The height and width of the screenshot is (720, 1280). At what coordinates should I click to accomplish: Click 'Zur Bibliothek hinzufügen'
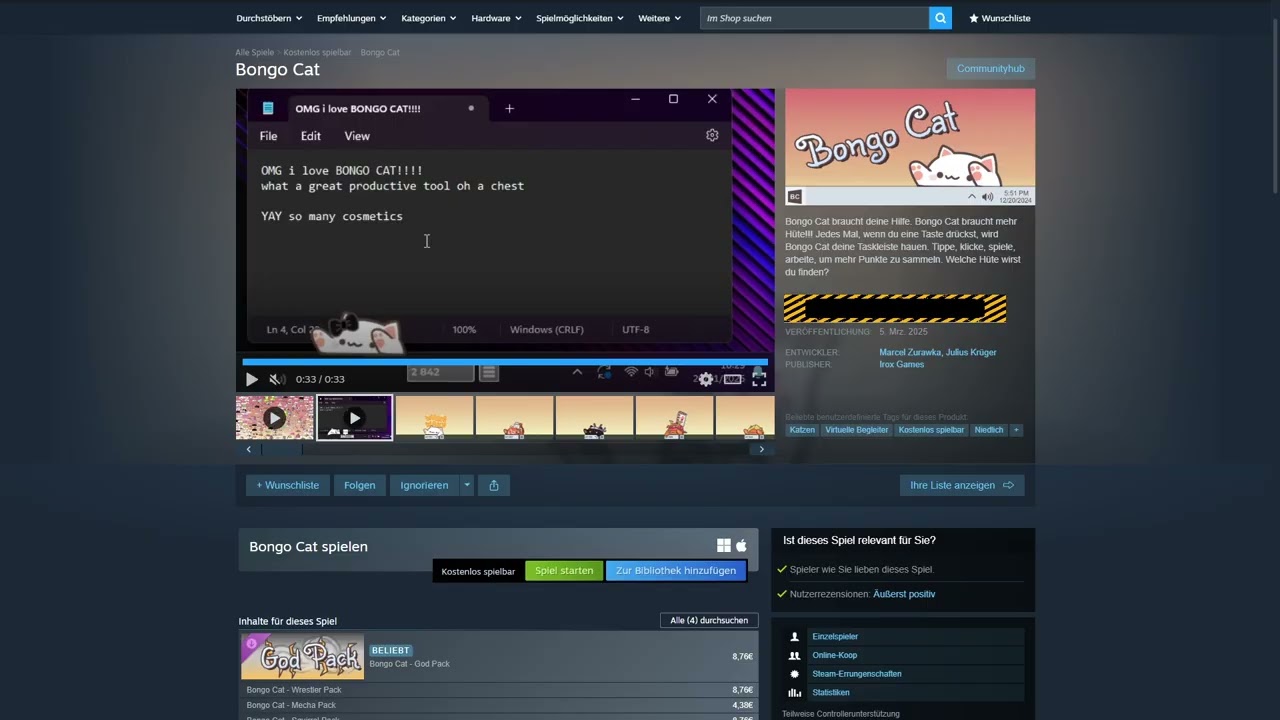point(676,571)
